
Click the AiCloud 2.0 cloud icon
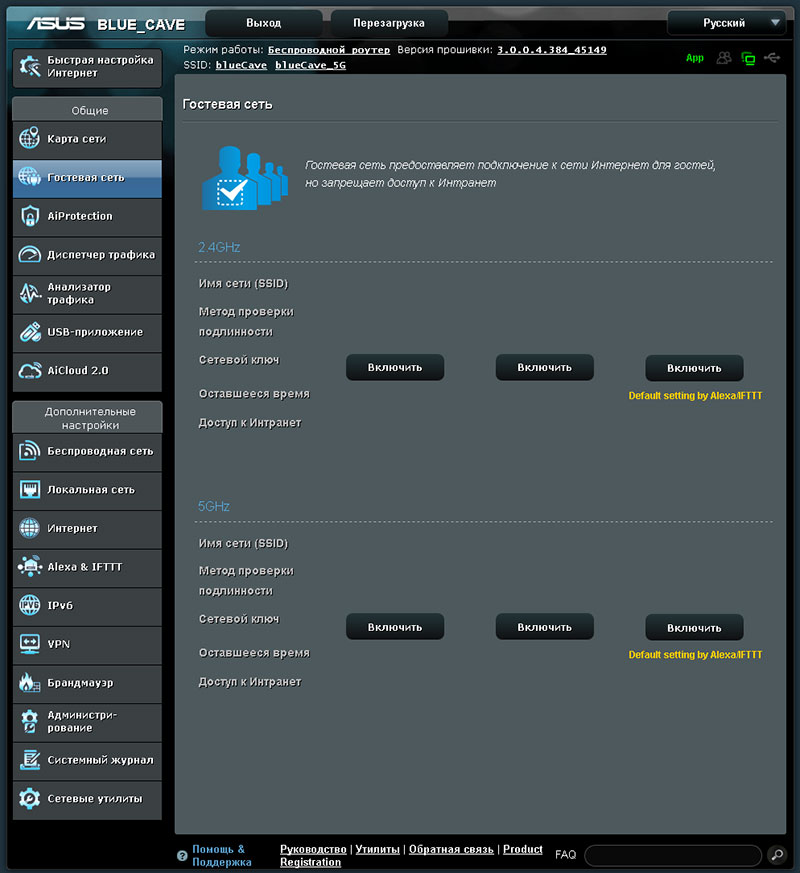30,370
